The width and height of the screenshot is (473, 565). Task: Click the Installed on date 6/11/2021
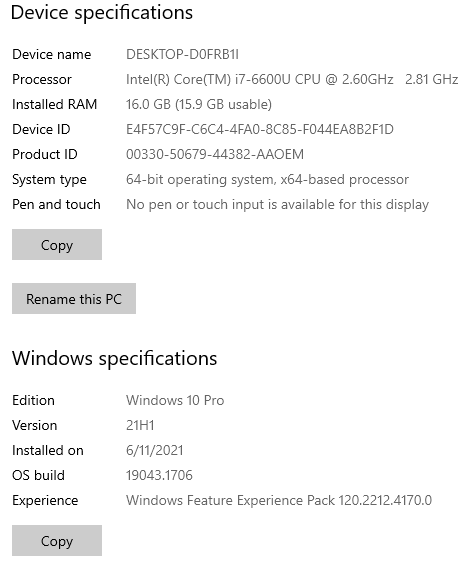click(x=155, y=450)
